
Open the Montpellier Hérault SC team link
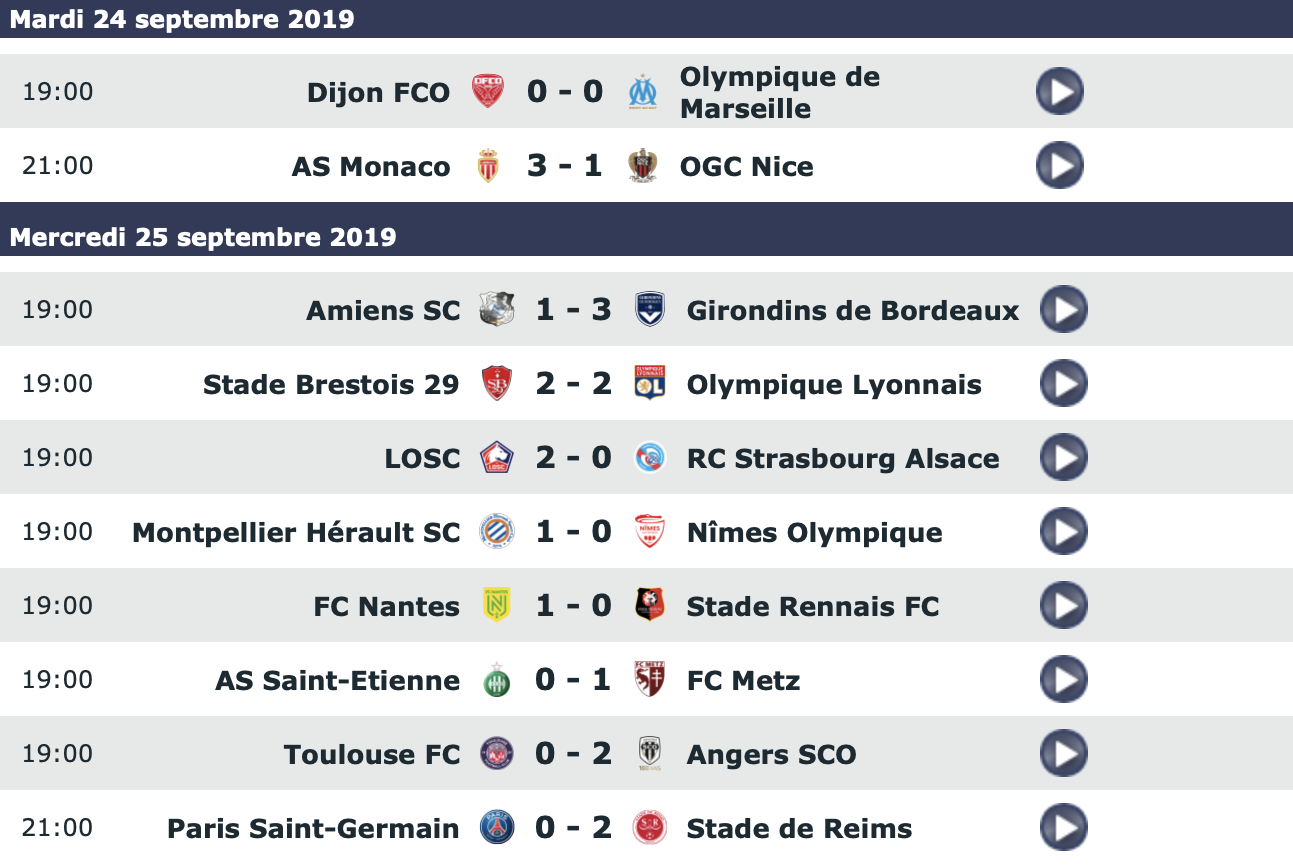(296, 532)
